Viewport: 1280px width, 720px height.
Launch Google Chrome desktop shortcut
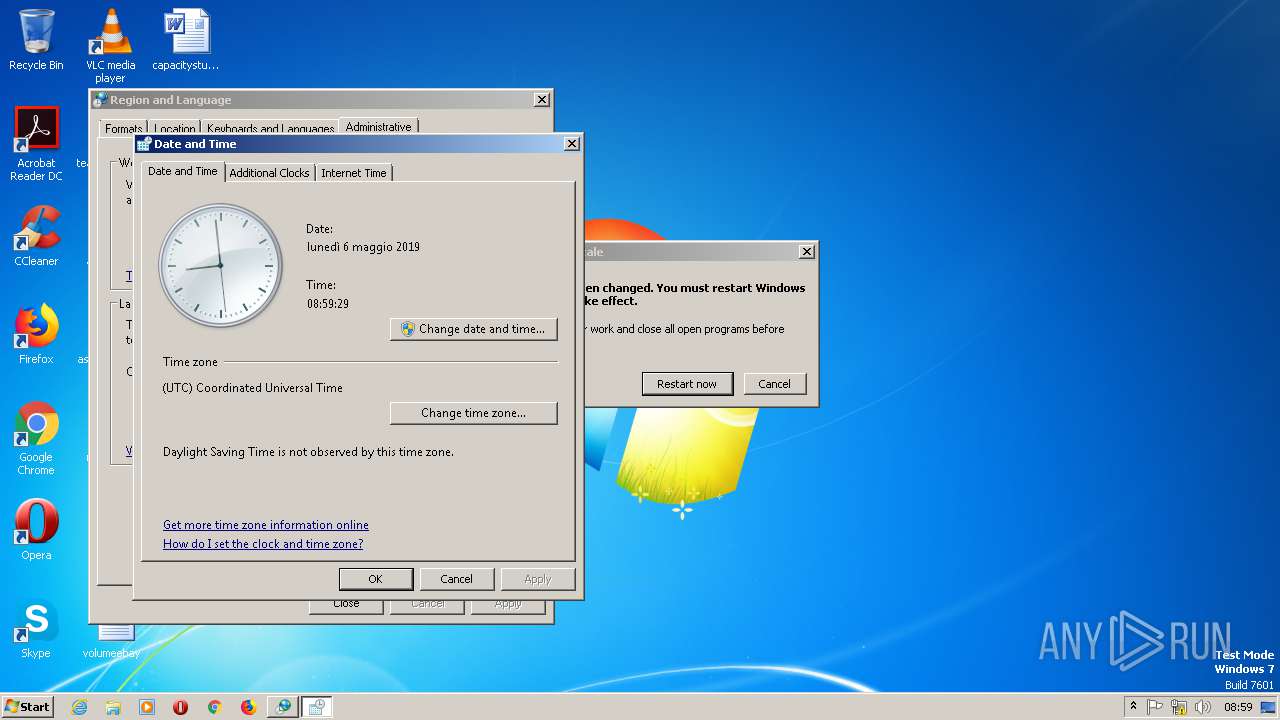tap(36, 438)
